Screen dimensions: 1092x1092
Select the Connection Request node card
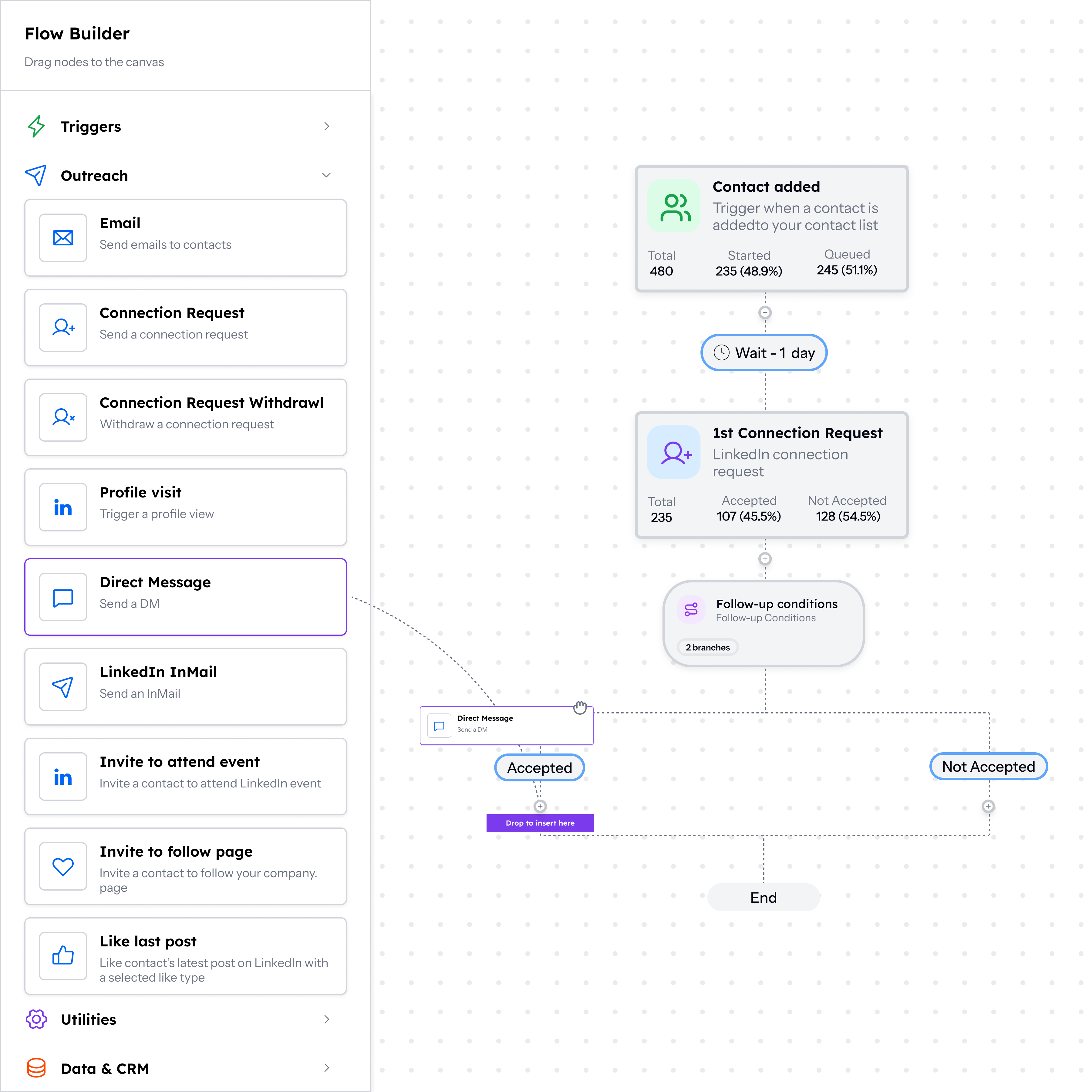(185, 328)
